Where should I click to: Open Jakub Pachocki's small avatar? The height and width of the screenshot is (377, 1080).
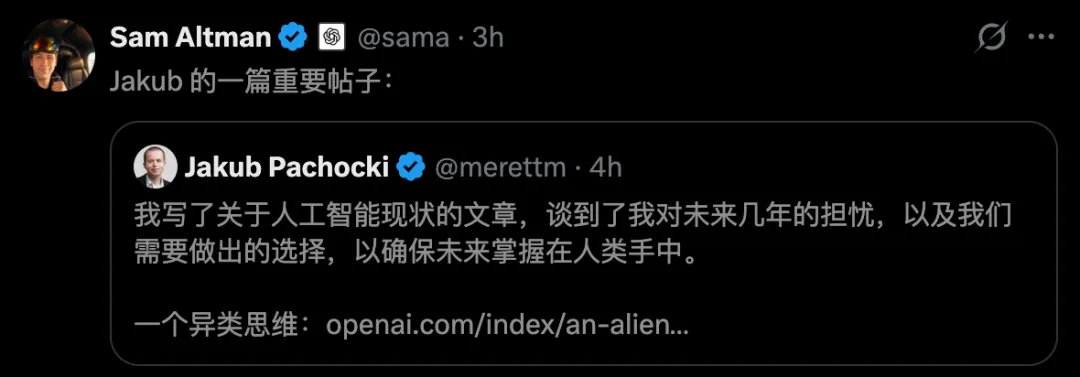(155, 167)
